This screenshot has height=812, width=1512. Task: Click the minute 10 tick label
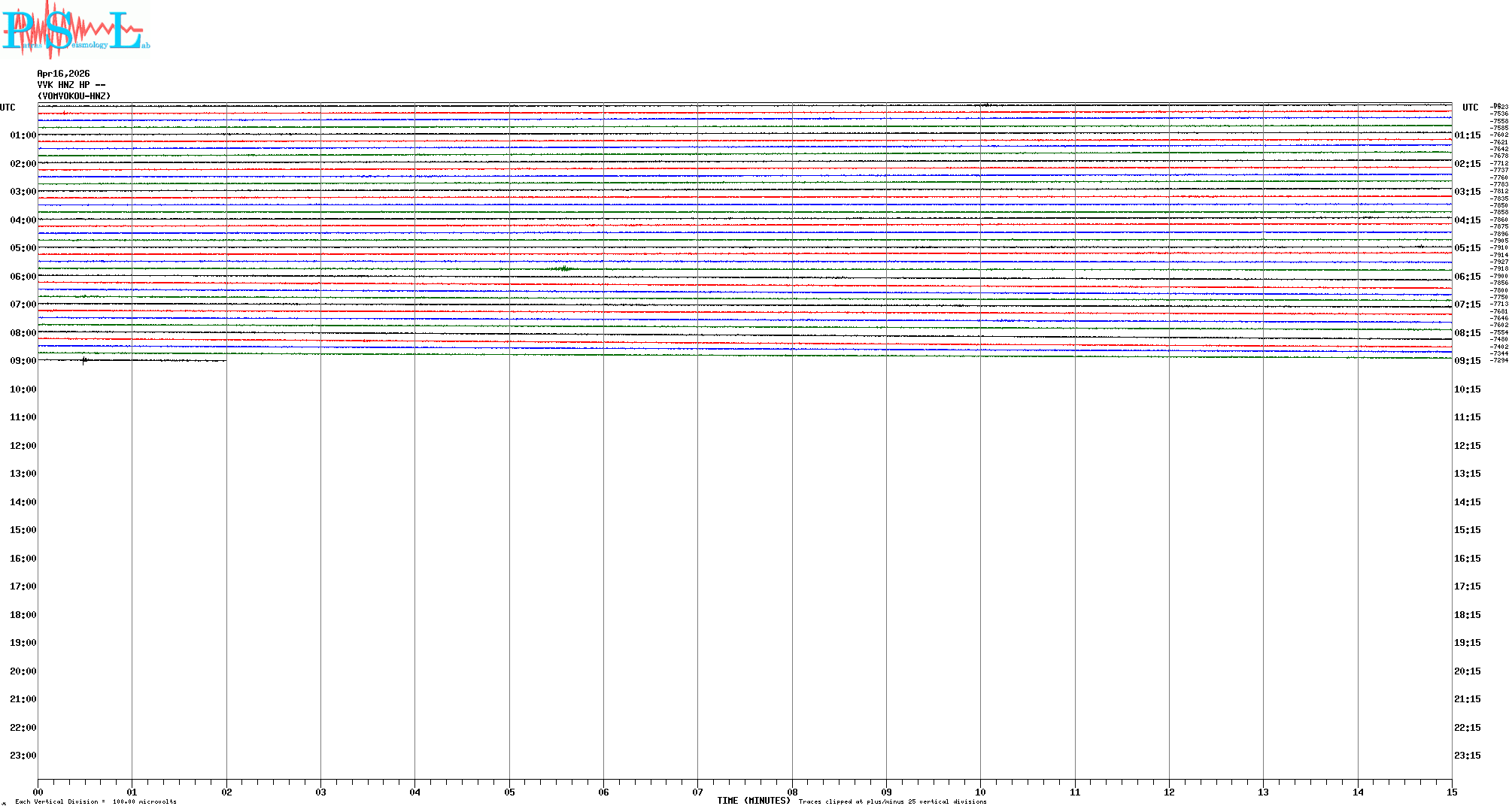[x=980, y=792]
